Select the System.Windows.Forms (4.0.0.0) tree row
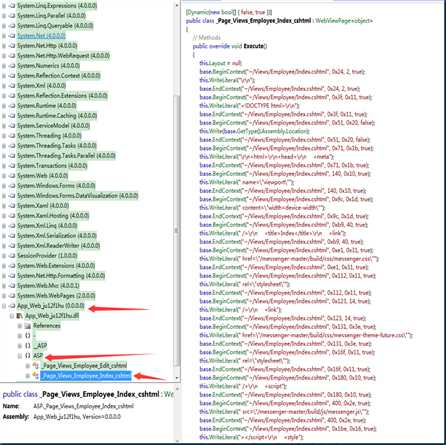Image resolution: width=446 pixels, height=445 pixels. (56, 186)
